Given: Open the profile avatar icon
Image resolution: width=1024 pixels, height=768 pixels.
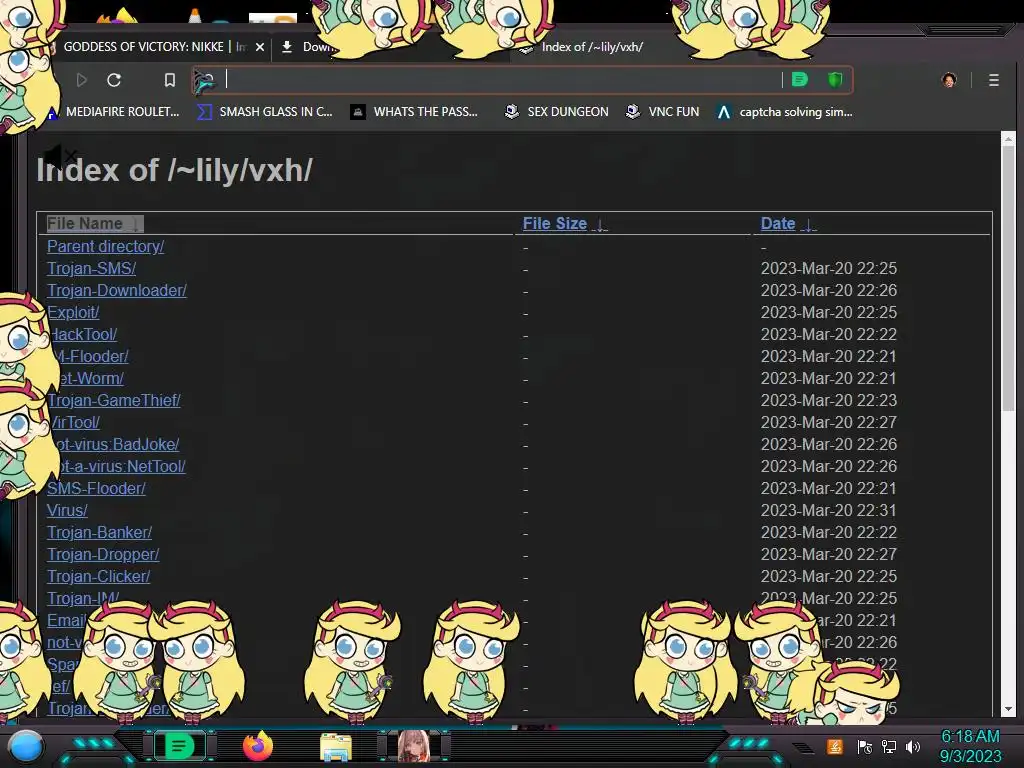Looking at the screenshot, I should coord(949,80).
